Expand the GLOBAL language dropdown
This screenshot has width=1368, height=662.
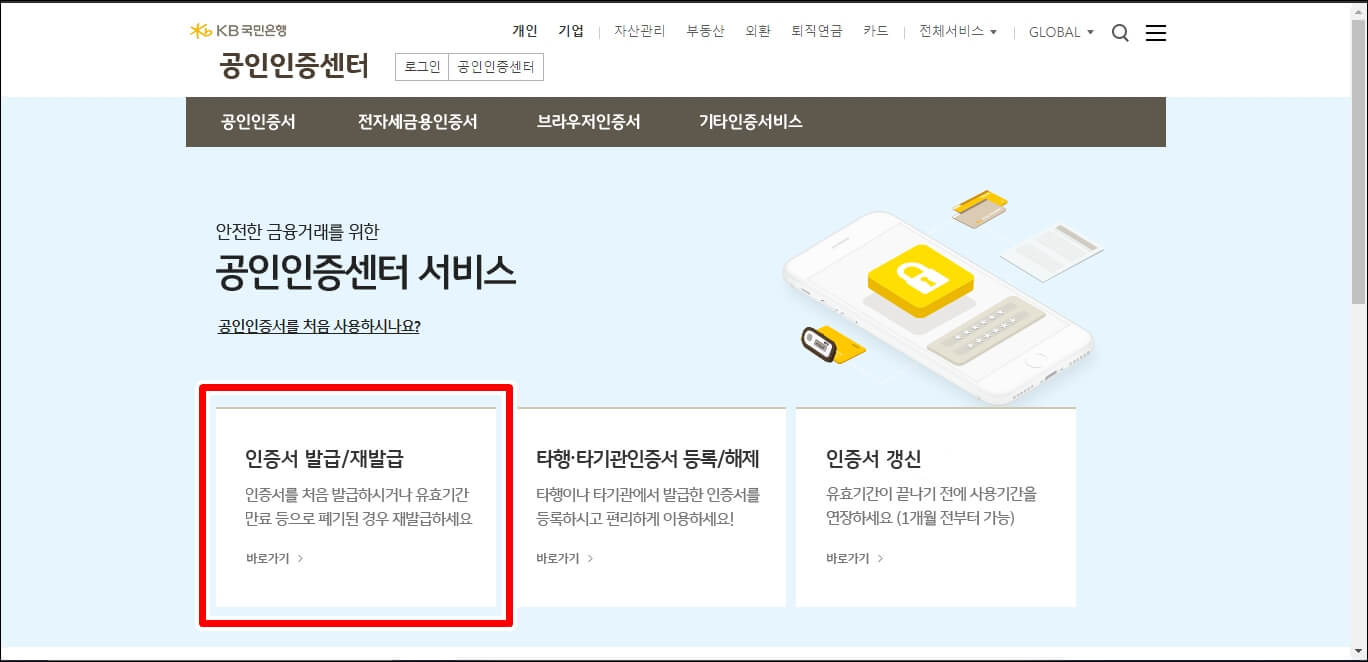coord(1061,32)
